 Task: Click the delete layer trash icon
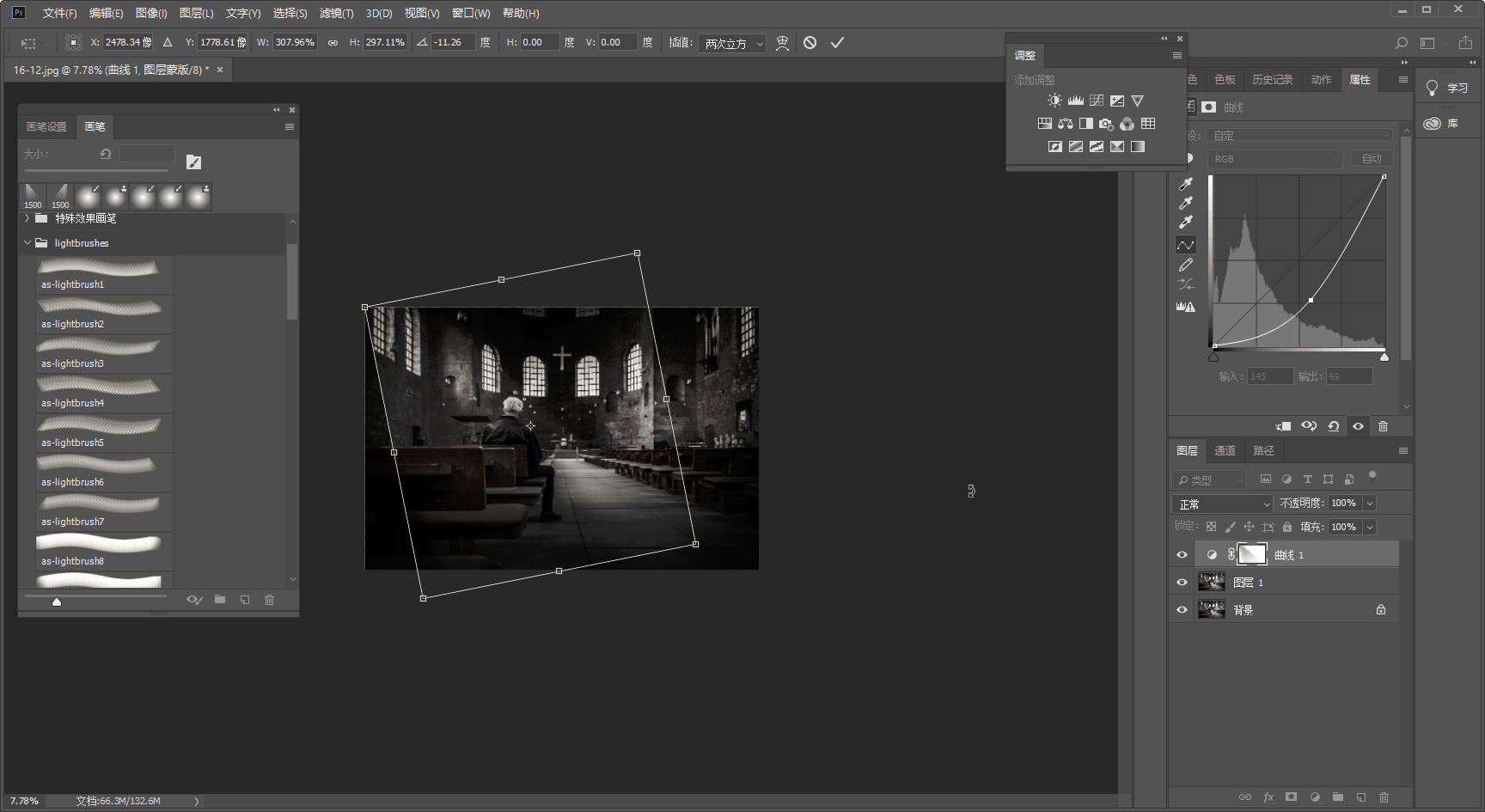click(1384, 797)
